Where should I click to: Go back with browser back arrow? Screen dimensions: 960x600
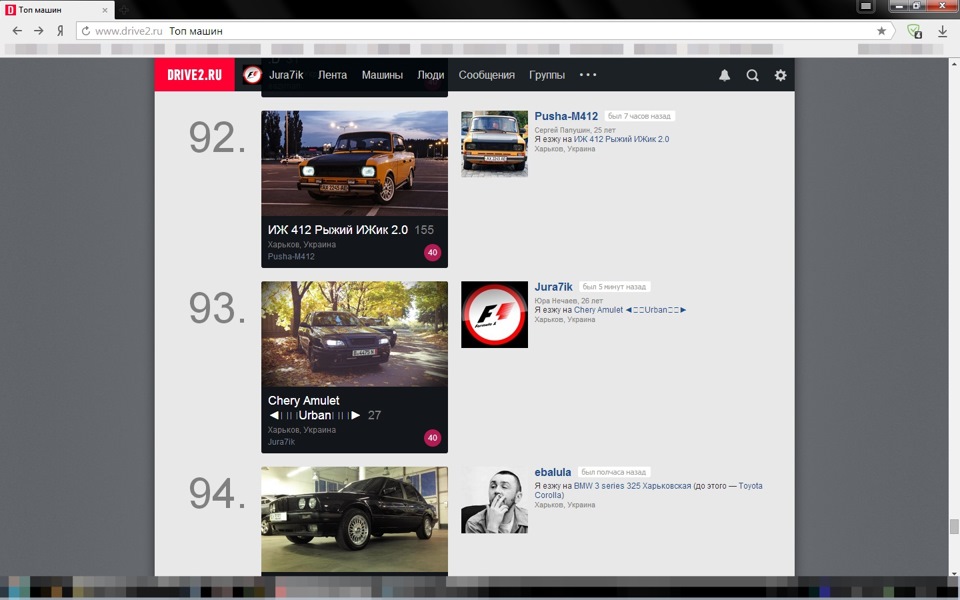pyautogui.click(x=17, y=31)
